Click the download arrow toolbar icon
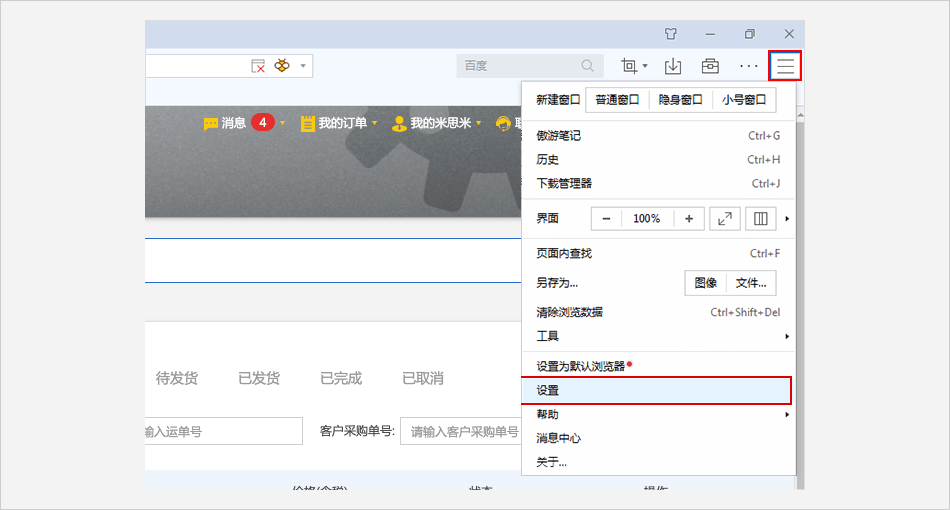Screen dimensions: 950x510 [673, 66]
